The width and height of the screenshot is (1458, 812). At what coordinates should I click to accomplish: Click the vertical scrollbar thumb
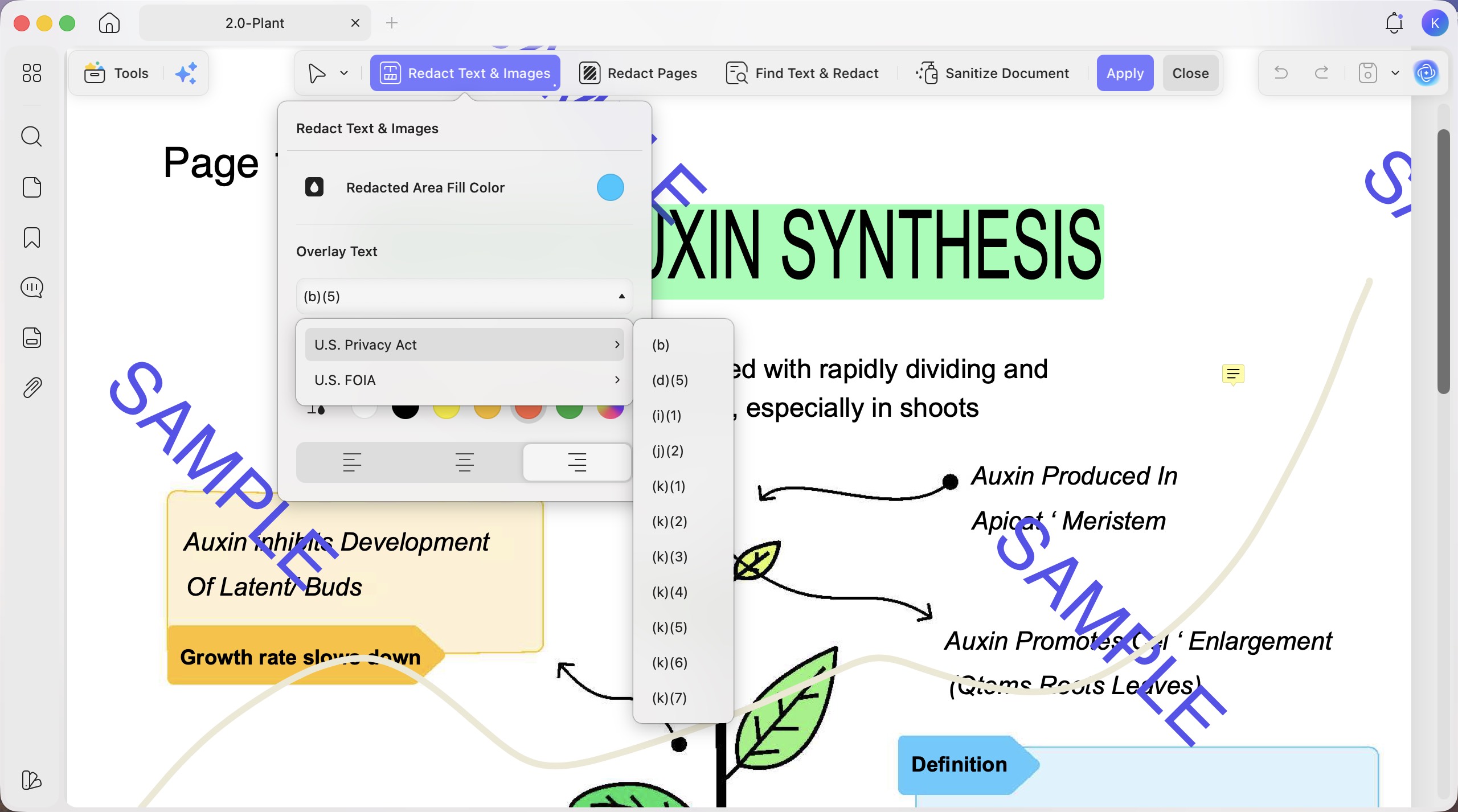click(x=1443, y=261)
